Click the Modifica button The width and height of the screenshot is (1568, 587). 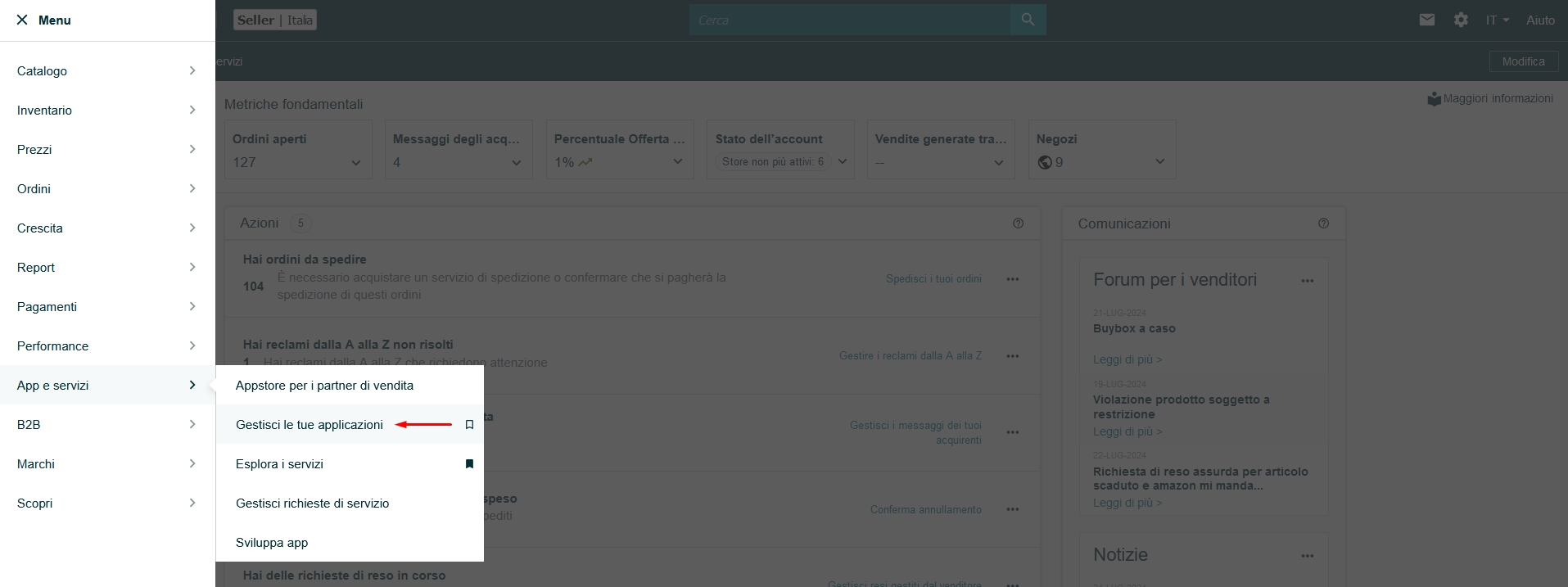tap(1523, 61)
